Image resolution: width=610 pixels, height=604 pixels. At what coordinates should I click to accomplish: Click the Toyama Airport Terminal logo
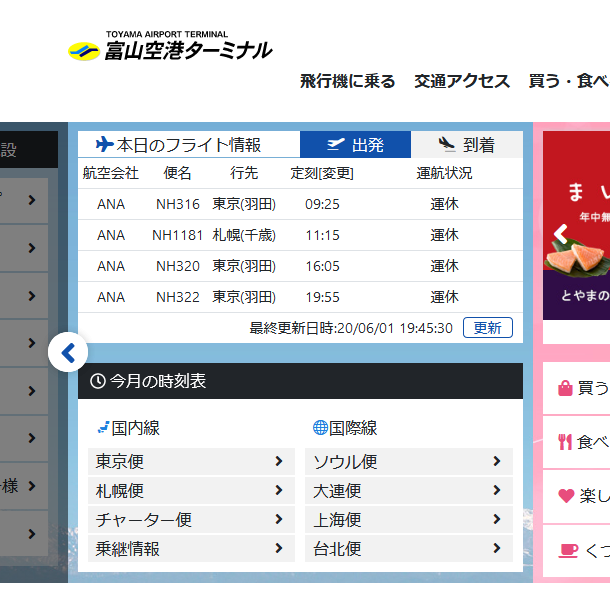[170, 46]
